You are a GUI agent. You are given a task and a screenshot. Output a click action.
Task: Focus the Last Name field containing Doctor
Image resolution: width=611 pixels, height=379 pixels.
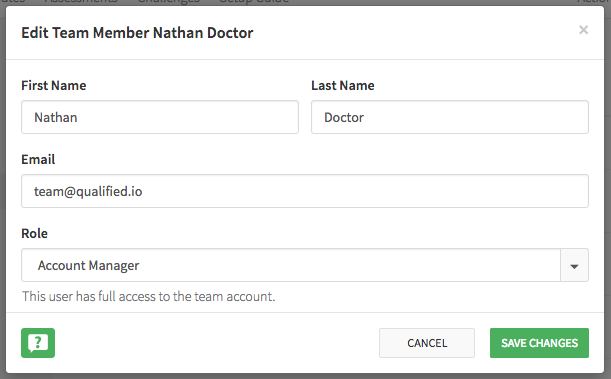click(450, 117)
